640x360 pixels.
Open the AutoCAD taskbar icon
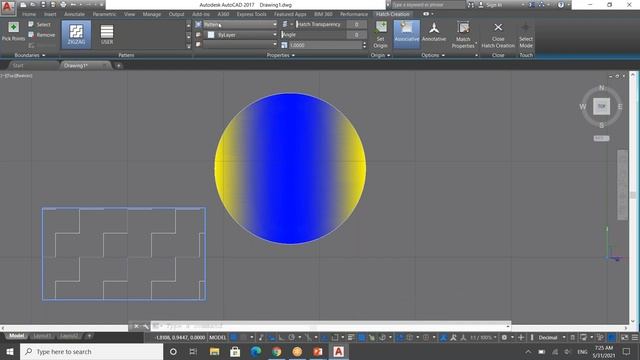(x=338, y=351)
